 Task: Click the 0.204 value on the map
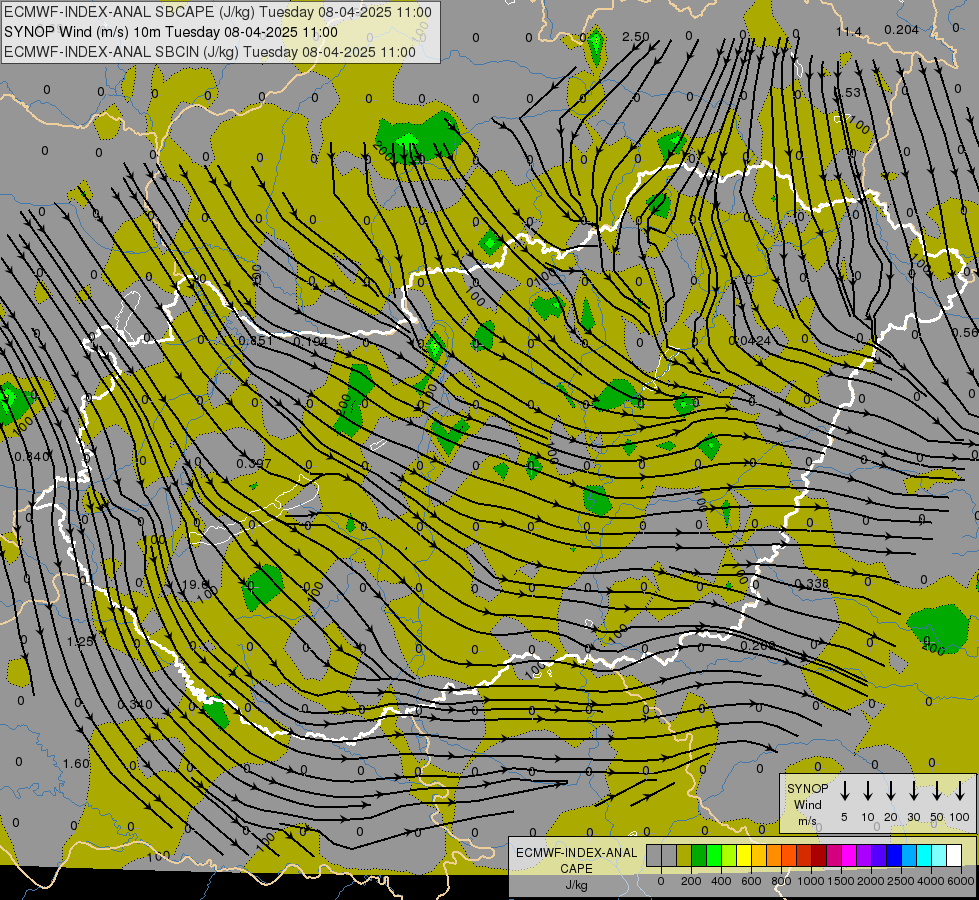[x=902, y=30]
